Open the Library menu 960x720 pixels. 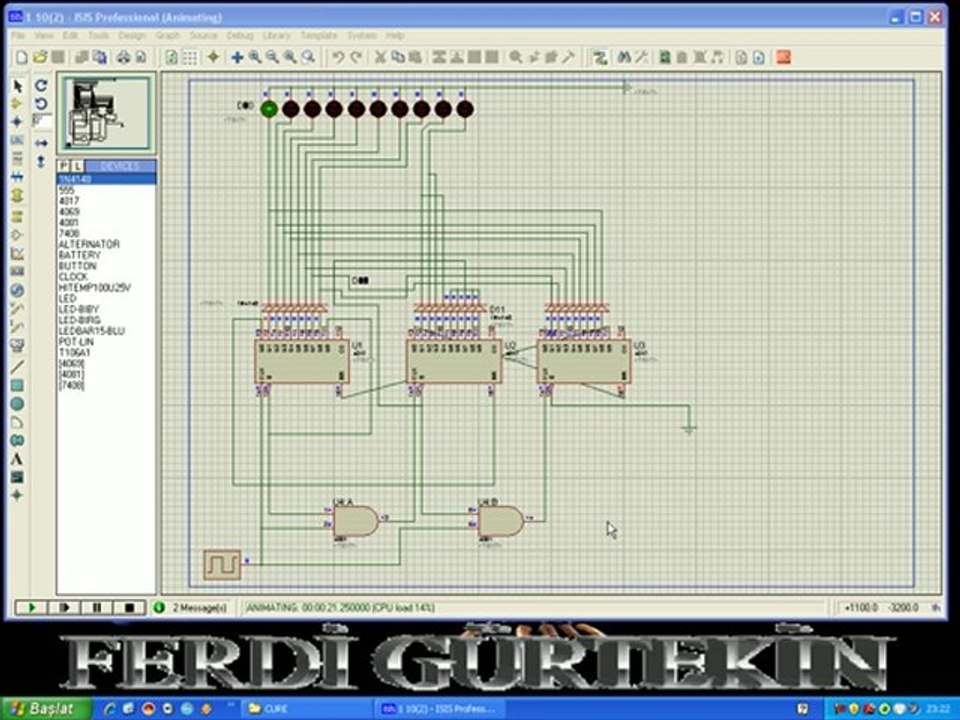276,36
